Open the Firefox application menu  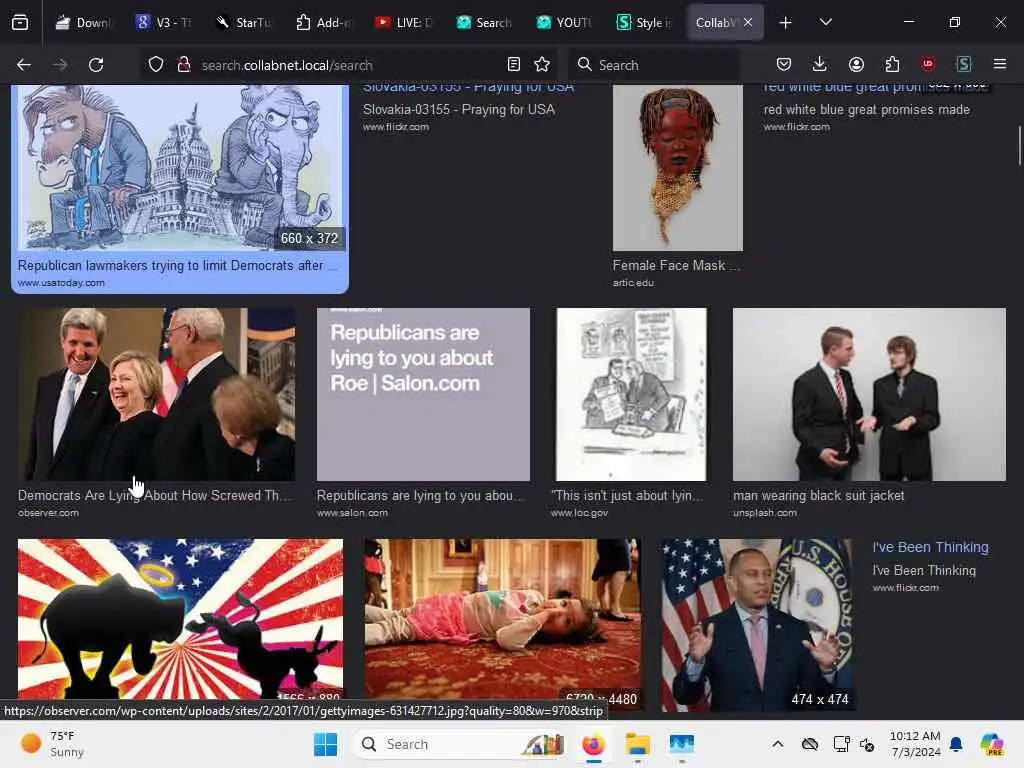1000,64
